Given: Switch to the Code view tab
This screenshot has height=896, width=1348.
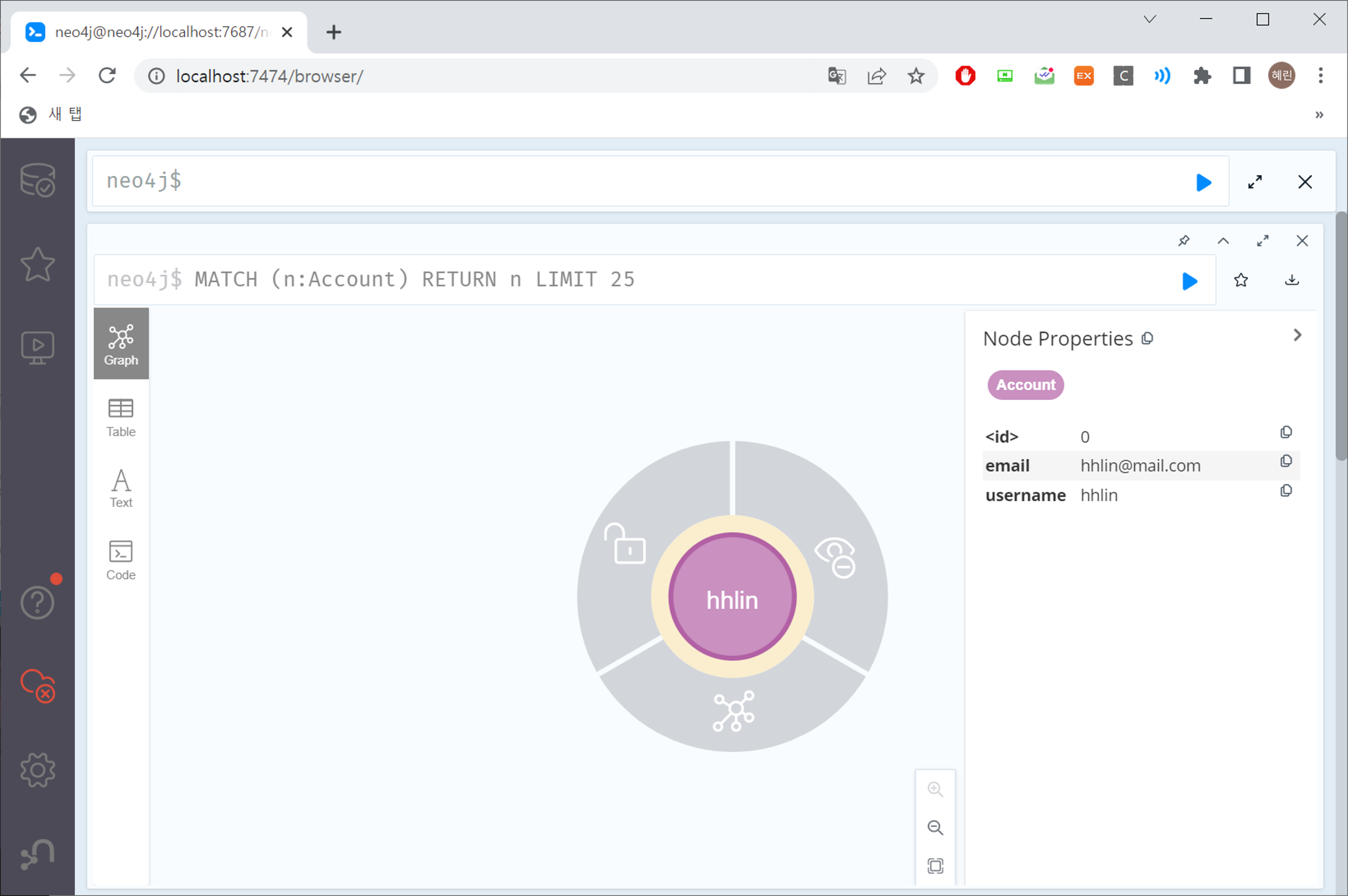Looking at the screenshot, I should tap(121, 560).
